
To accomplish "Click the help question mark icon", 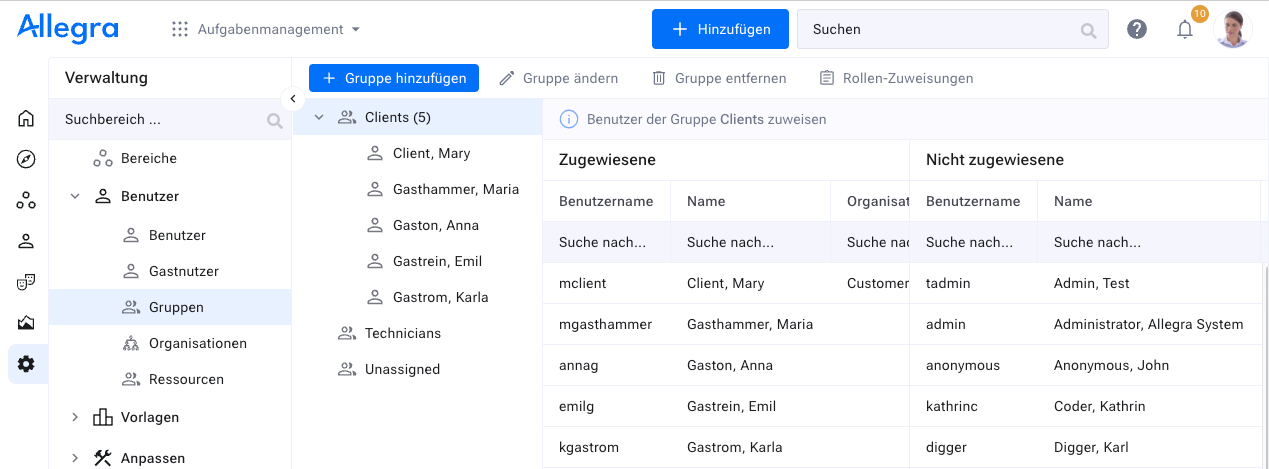I will pyautogui.click(x=1137, y=29).
